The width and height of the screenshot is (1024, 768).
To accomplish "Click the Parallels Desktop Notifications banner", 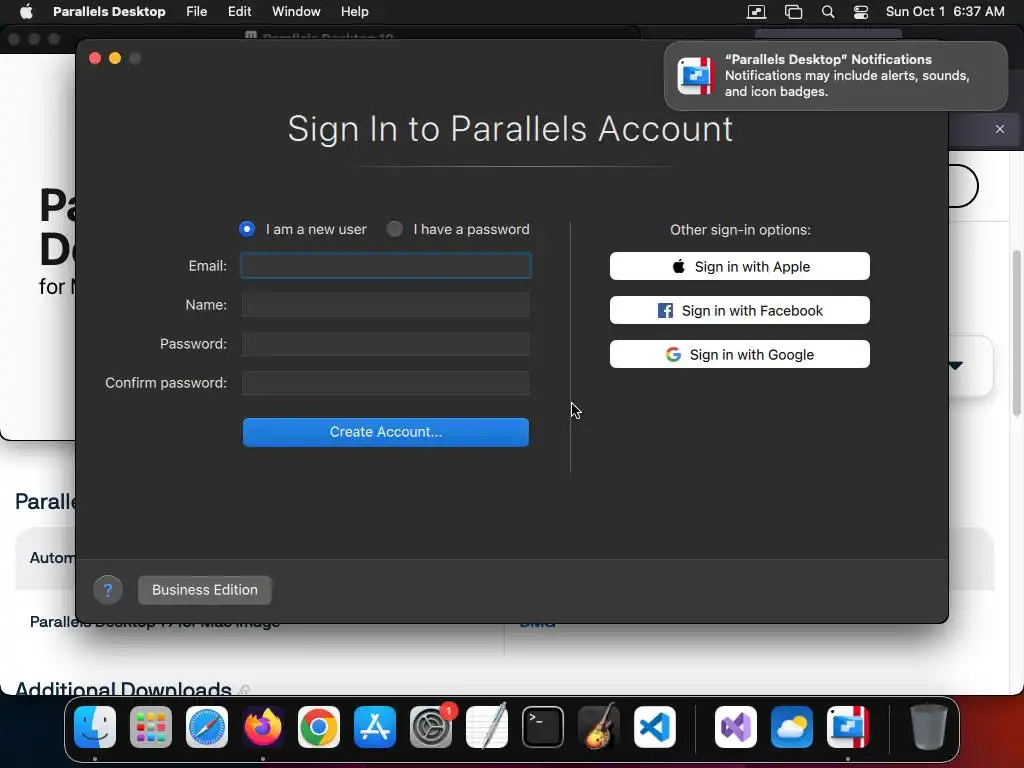I will pos(836,76).
